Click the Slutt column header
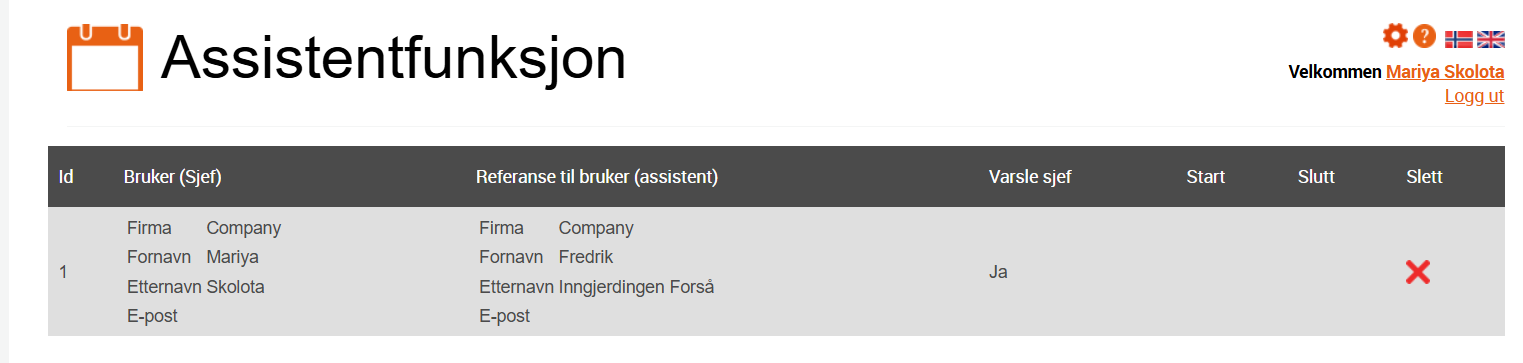This screenshot has height=363, width=1523. tap(1316, 177)
